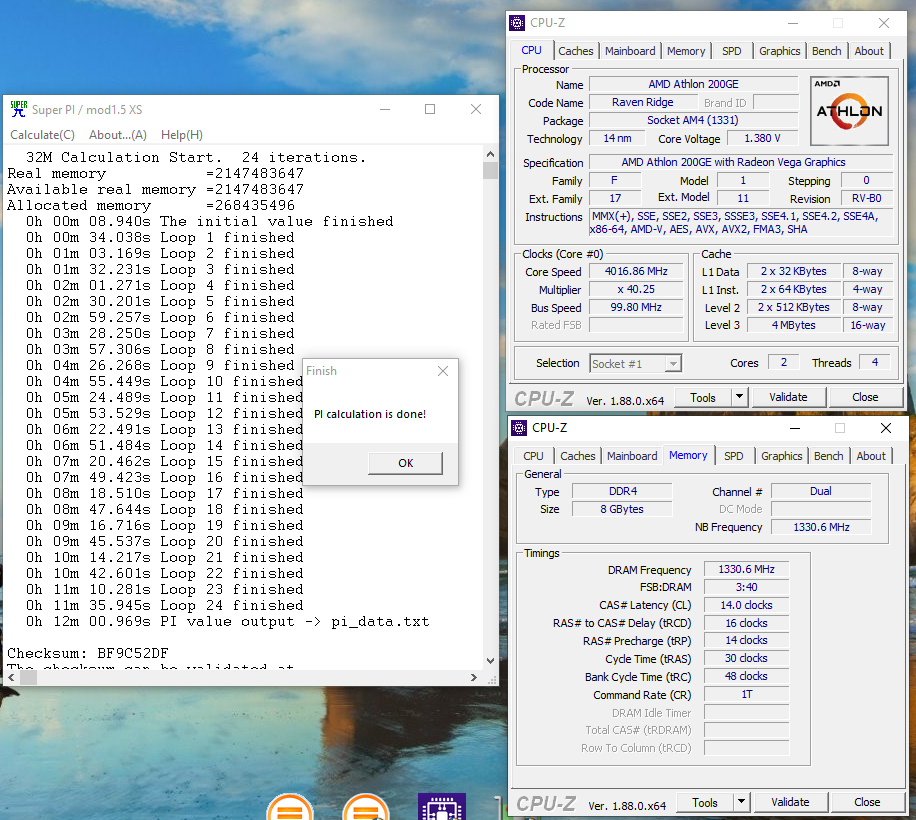Viewport: 916px width, 820px height.
Task: Click Tools button in upper CPU-Z
Action: 703,398
